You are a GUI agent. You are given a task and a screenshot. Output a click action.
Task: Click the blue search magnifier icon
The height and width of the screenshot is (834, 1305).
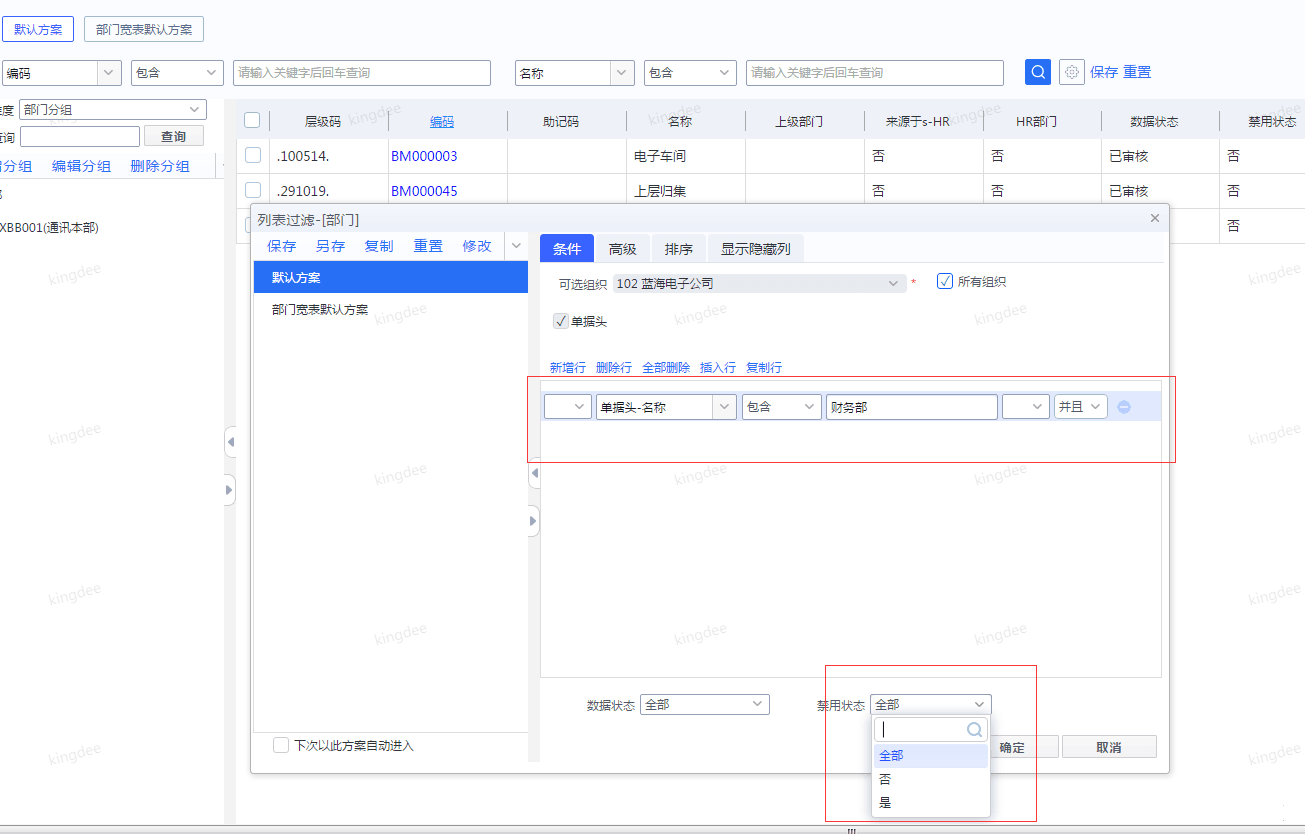tap(1037, 71)
